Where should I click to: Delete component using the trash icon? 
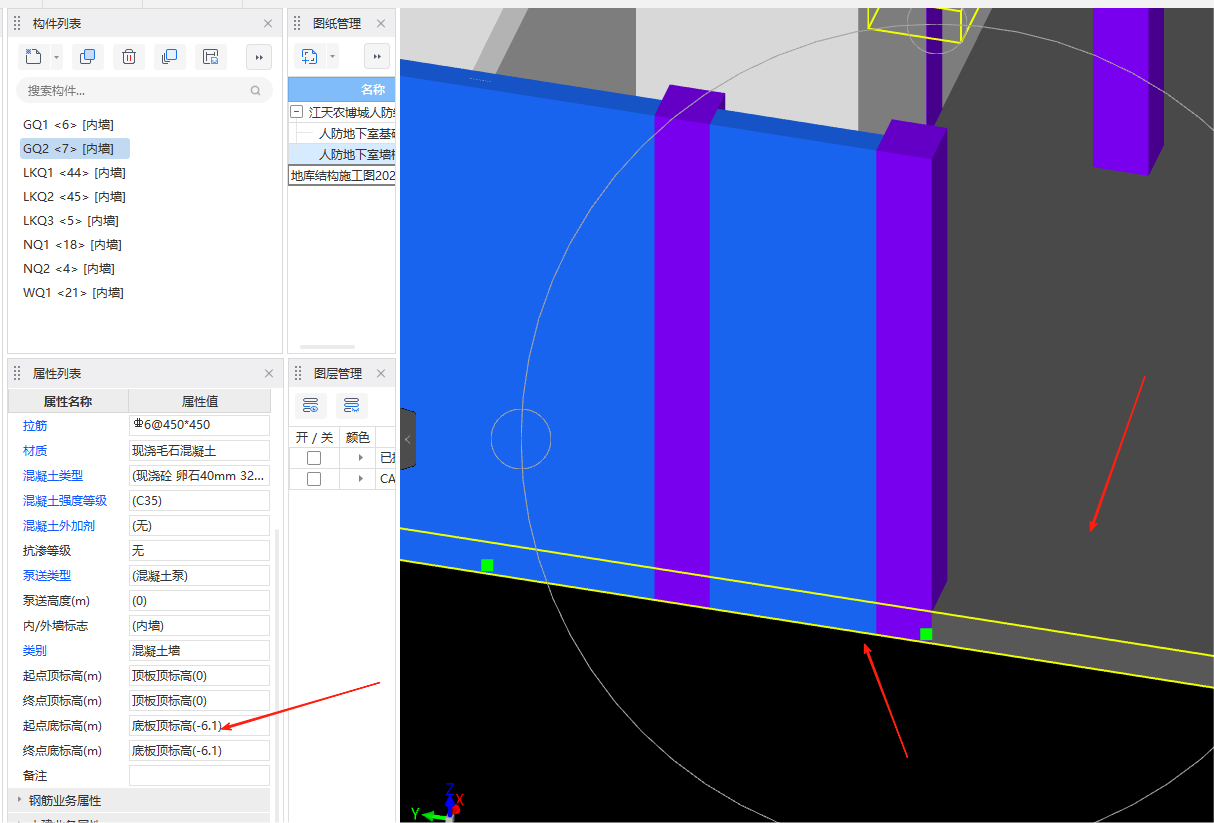pos(129,57)
